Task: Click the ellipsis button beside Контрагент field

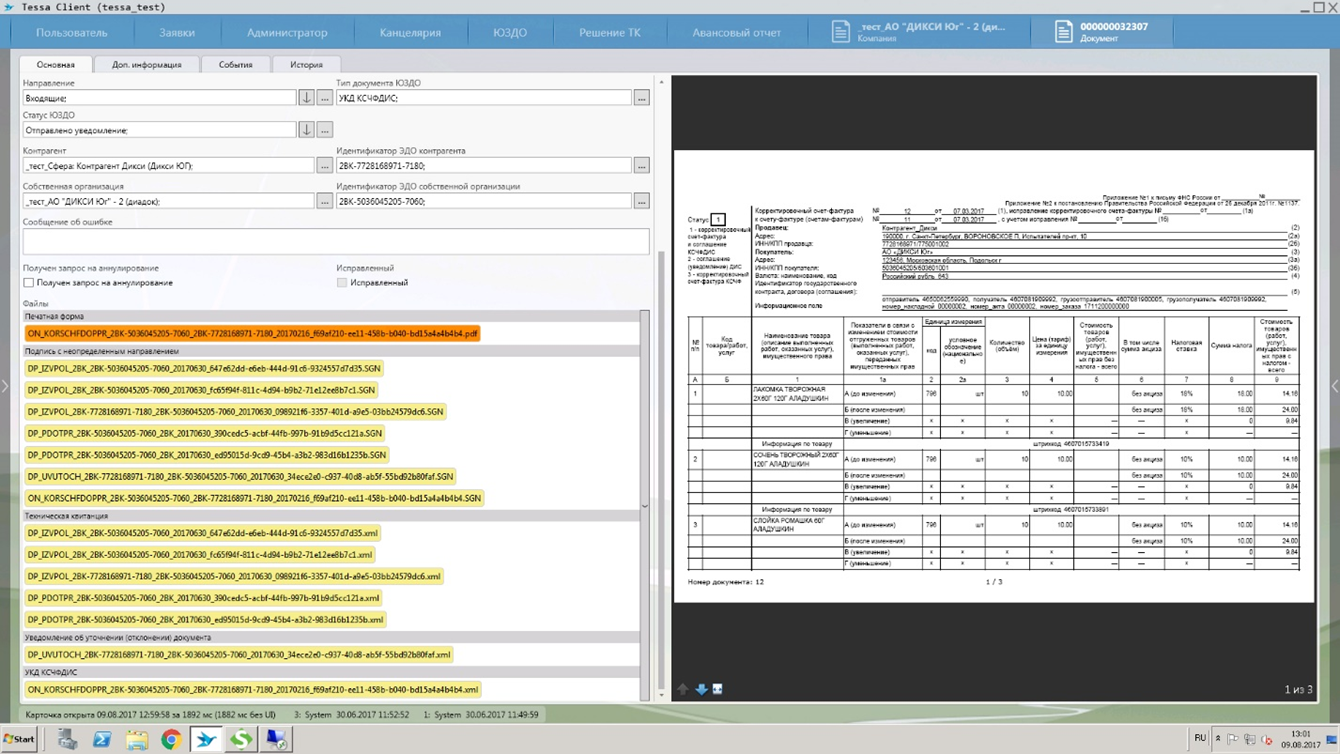Action: 324,166
